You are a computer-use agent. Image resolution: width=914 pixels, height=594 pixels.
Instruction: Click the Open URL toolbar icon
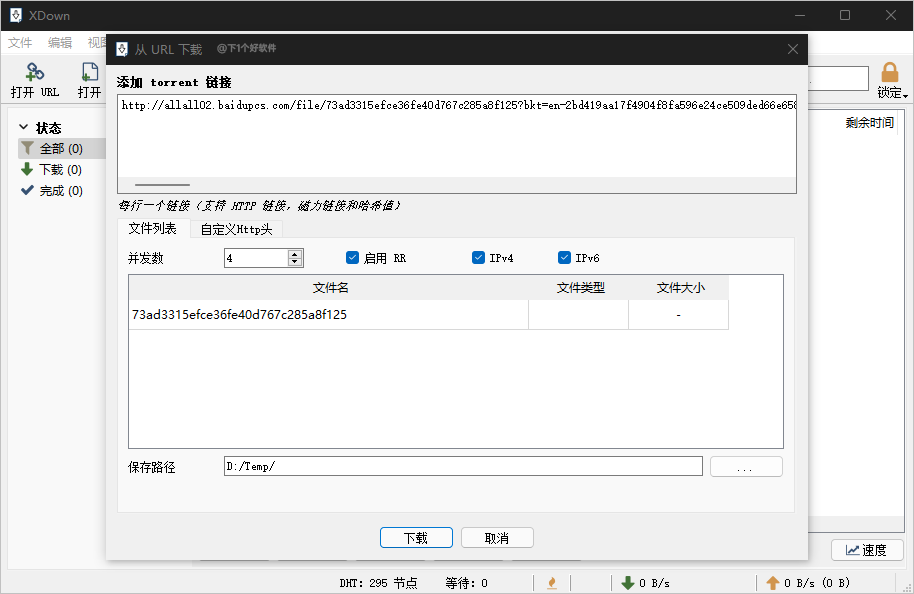34,72
